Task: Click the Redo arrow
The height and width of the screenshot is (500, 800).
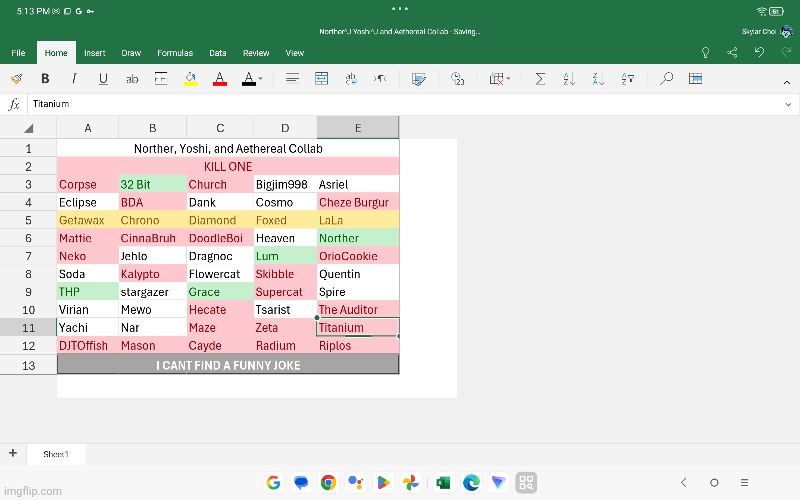Action: point(786,52)
